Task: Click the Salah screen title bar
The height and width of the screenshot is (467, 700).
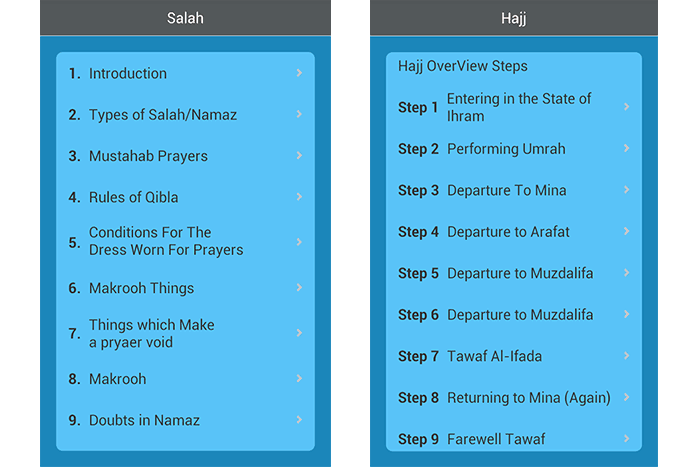Action: (185, 18)
